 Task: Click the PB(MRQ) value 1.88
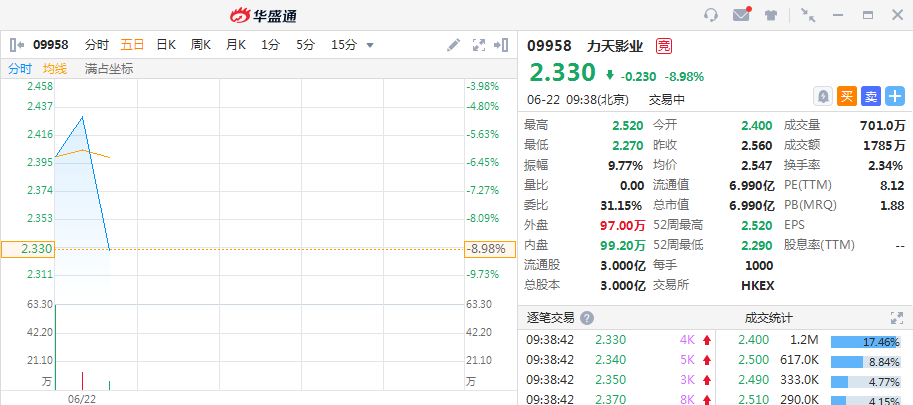[x=893, y=205]
